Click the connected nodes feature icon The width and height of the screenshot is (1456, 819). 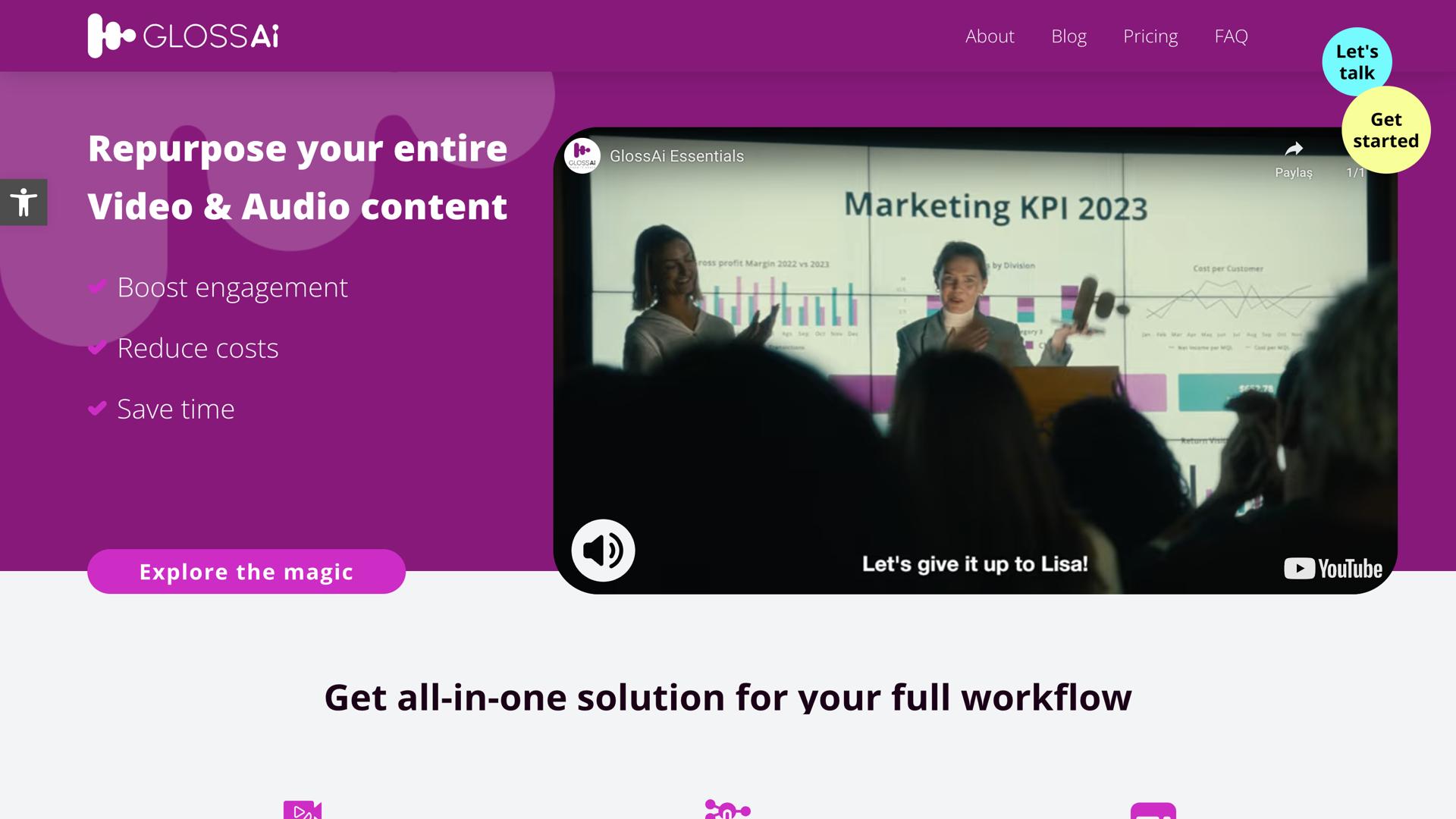point(726,810)
